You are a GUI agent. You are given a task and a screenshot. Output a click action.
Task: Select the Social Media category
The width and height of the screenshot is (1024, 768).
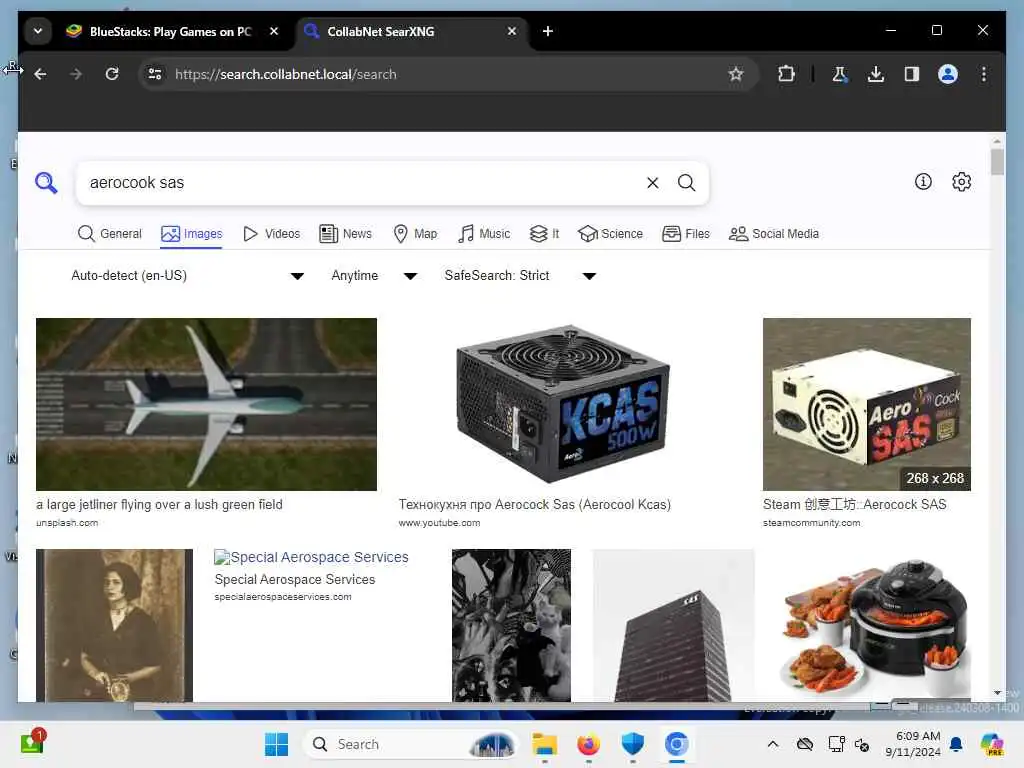(774, 234)
